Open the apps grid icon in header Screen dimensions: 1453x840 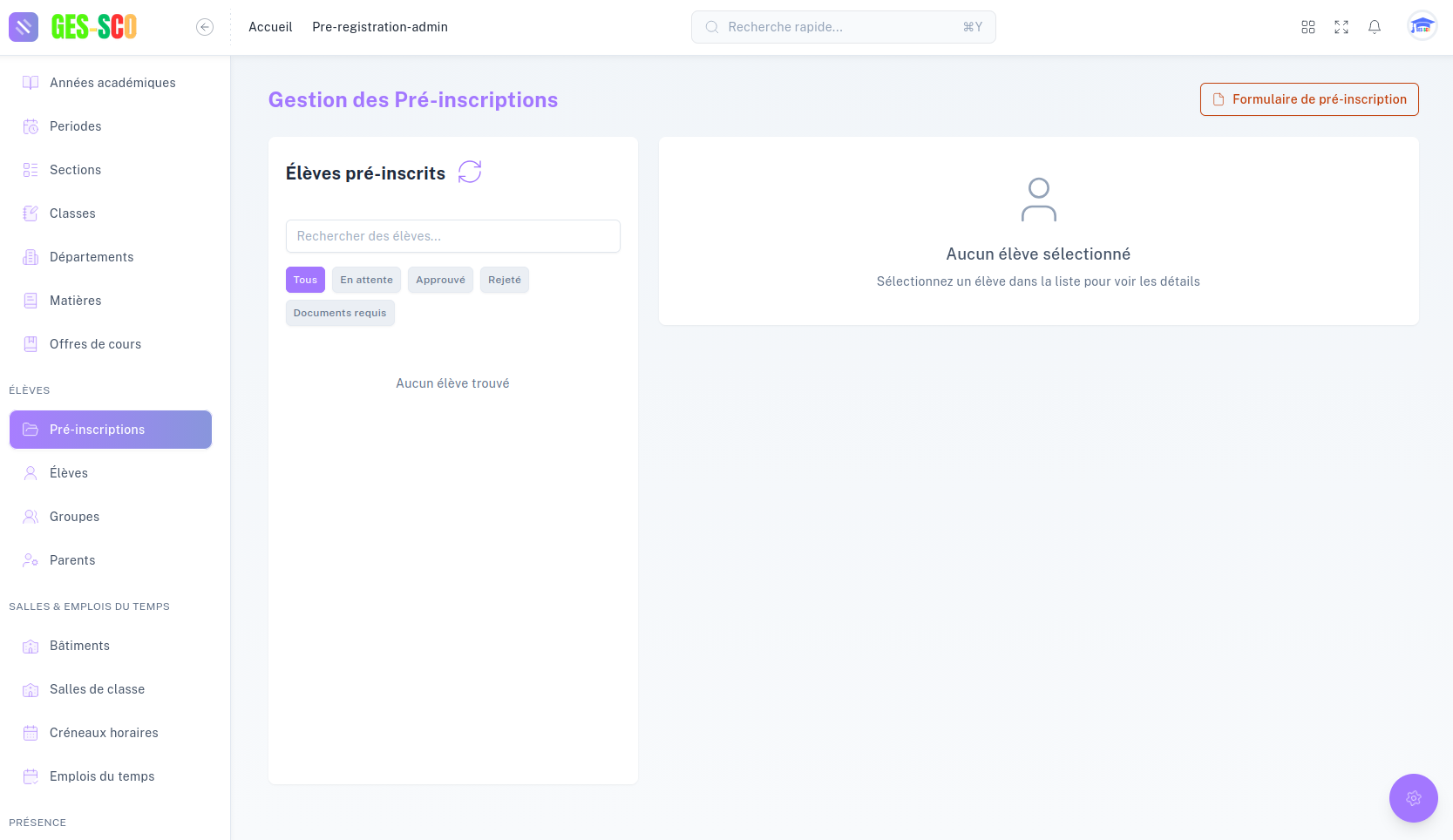[1307, 27]
